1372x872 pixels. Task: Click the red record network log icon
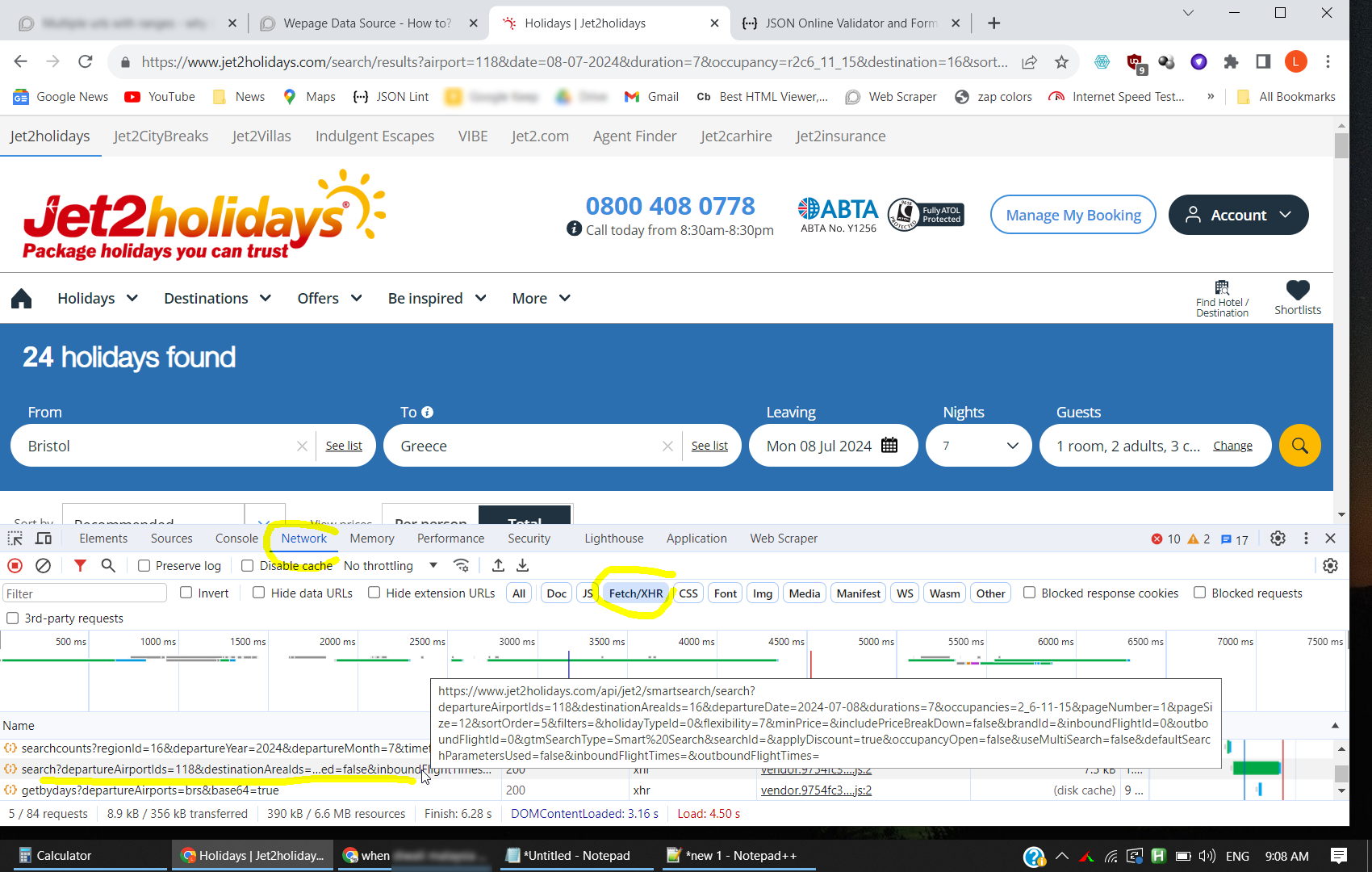pos(15,566)
